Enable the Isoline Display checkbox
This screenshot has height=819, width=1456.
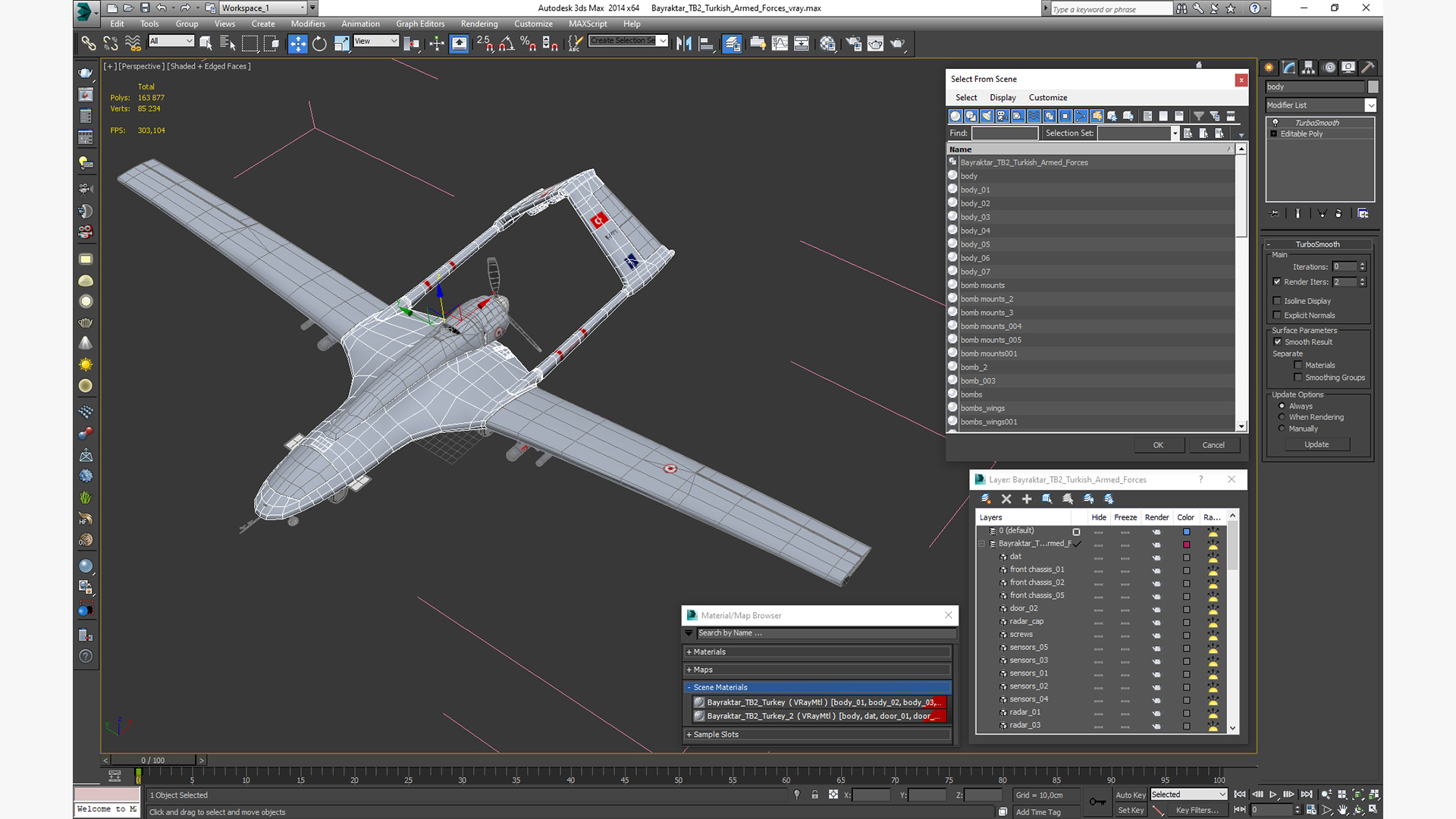click(x=1277, y=301)
